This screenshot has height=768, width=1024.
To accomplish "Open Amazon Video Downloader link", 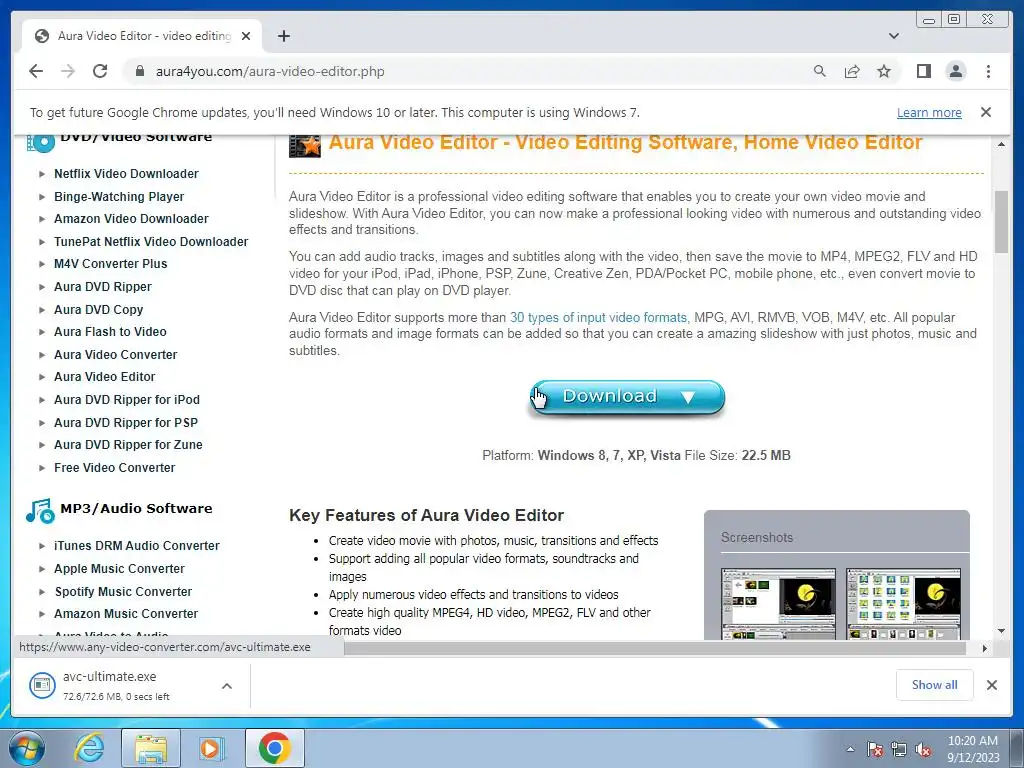I will pos(131,219).
